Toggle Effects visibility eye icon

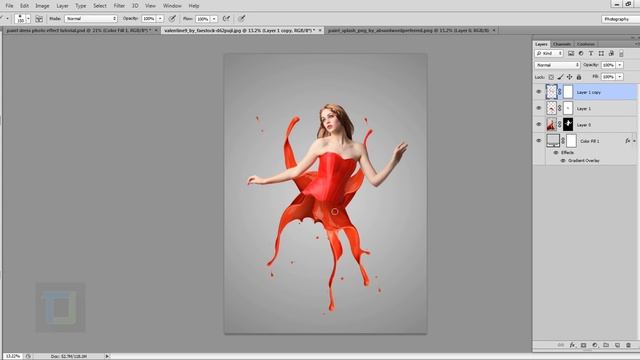[556, 152]
